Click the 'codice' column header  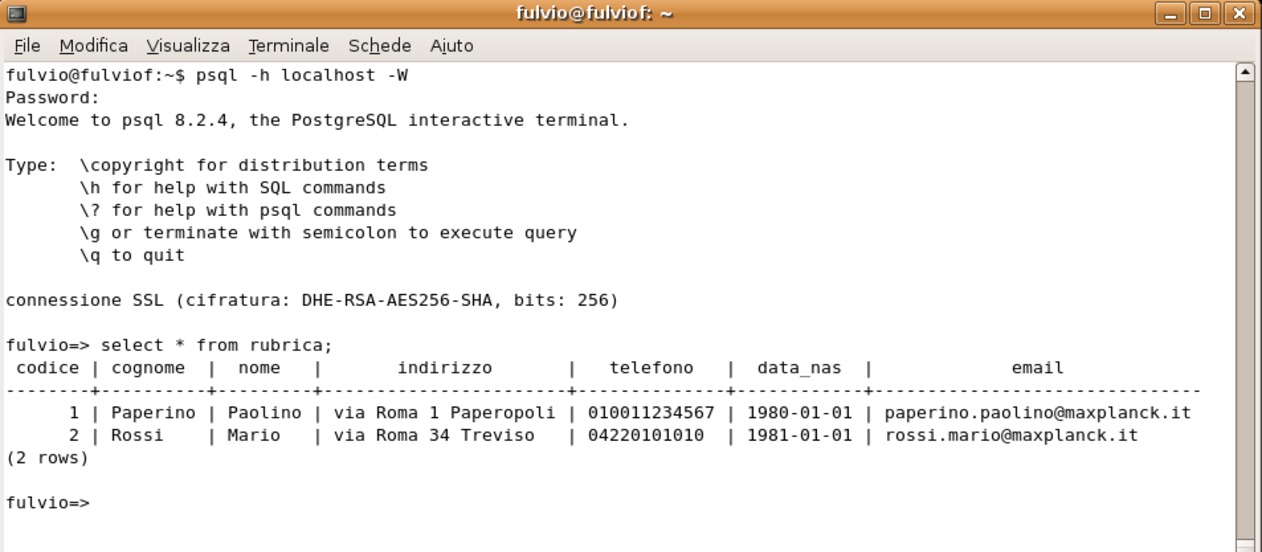47,368
